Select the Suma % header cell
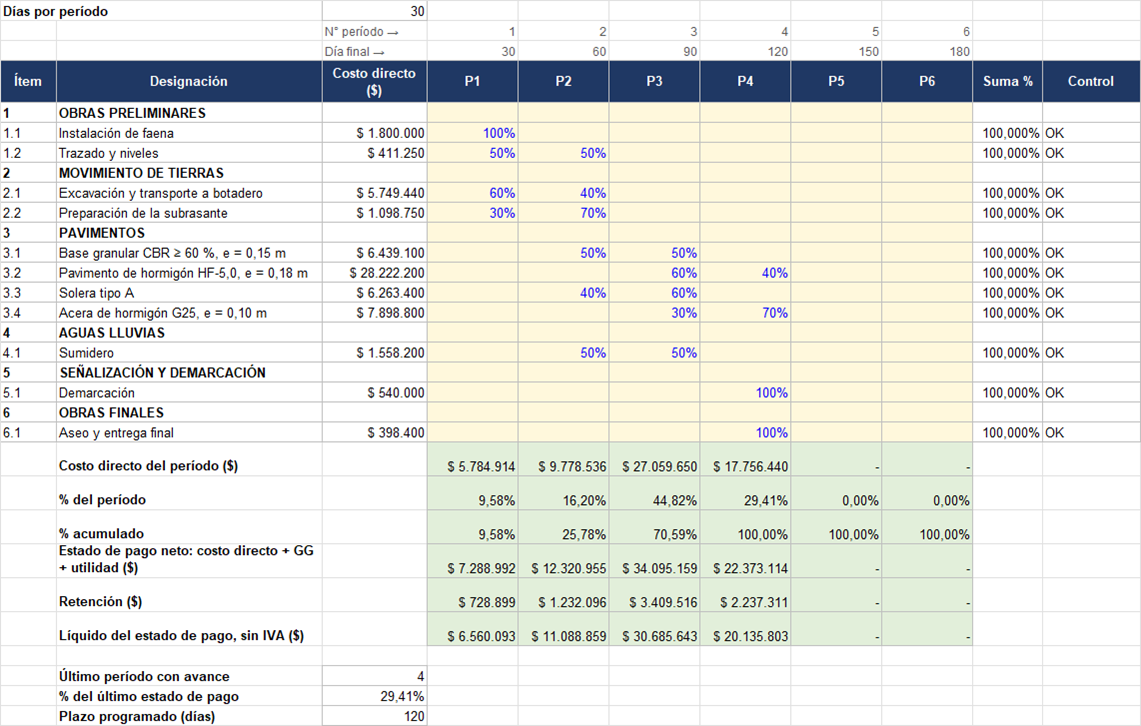Viewport: 1141px width, 726px height. coord(1008,81)
